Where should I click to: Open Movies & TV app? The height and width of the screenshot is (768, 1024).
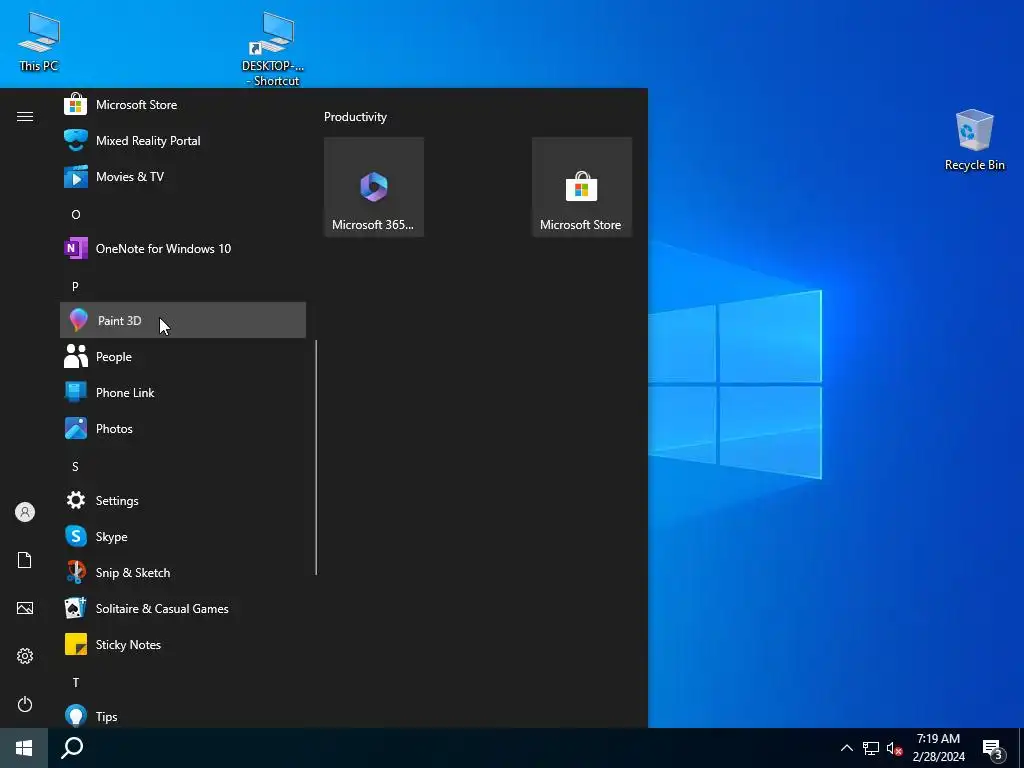pos(183,176)
